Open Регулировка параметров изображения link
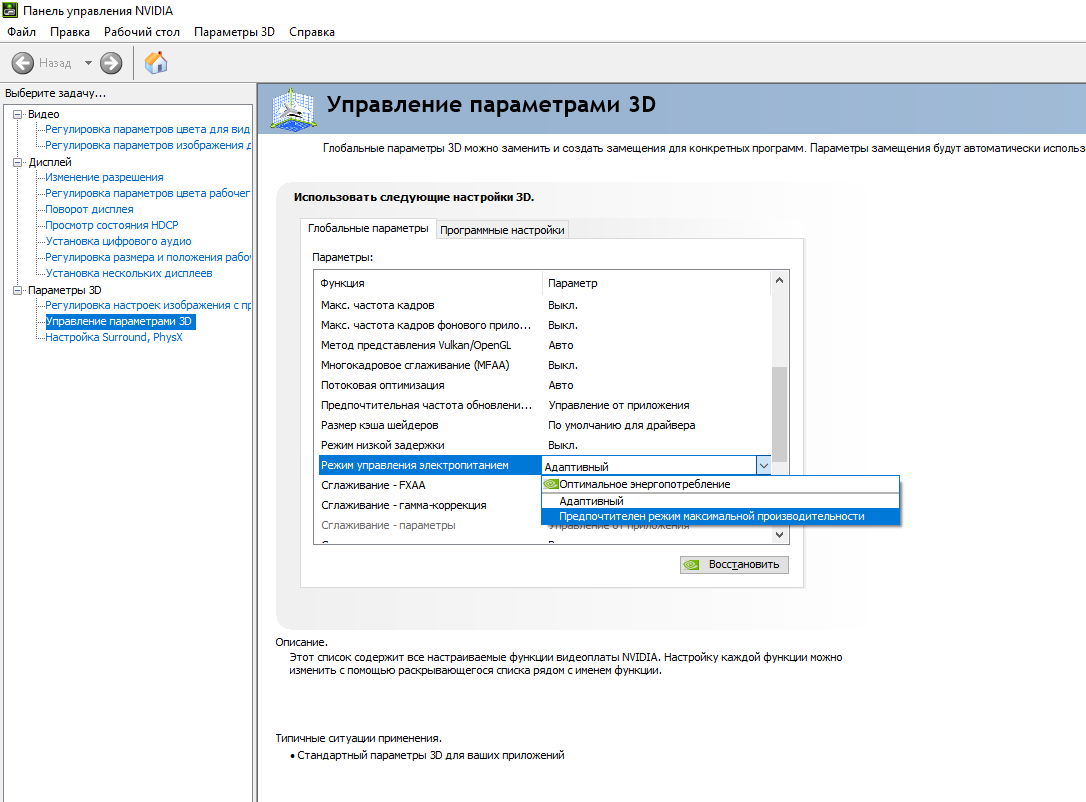Screen dimensions: 1086x802 [147, 145]
